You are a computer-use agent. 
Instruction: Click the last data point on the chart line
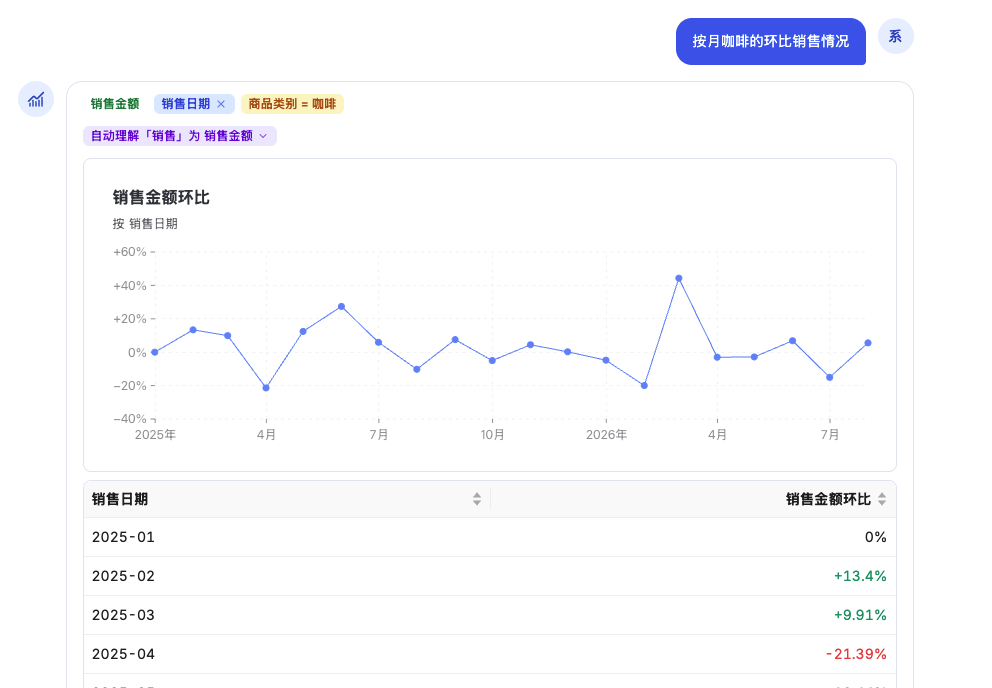pyautogui.click(x=868, y=343)
